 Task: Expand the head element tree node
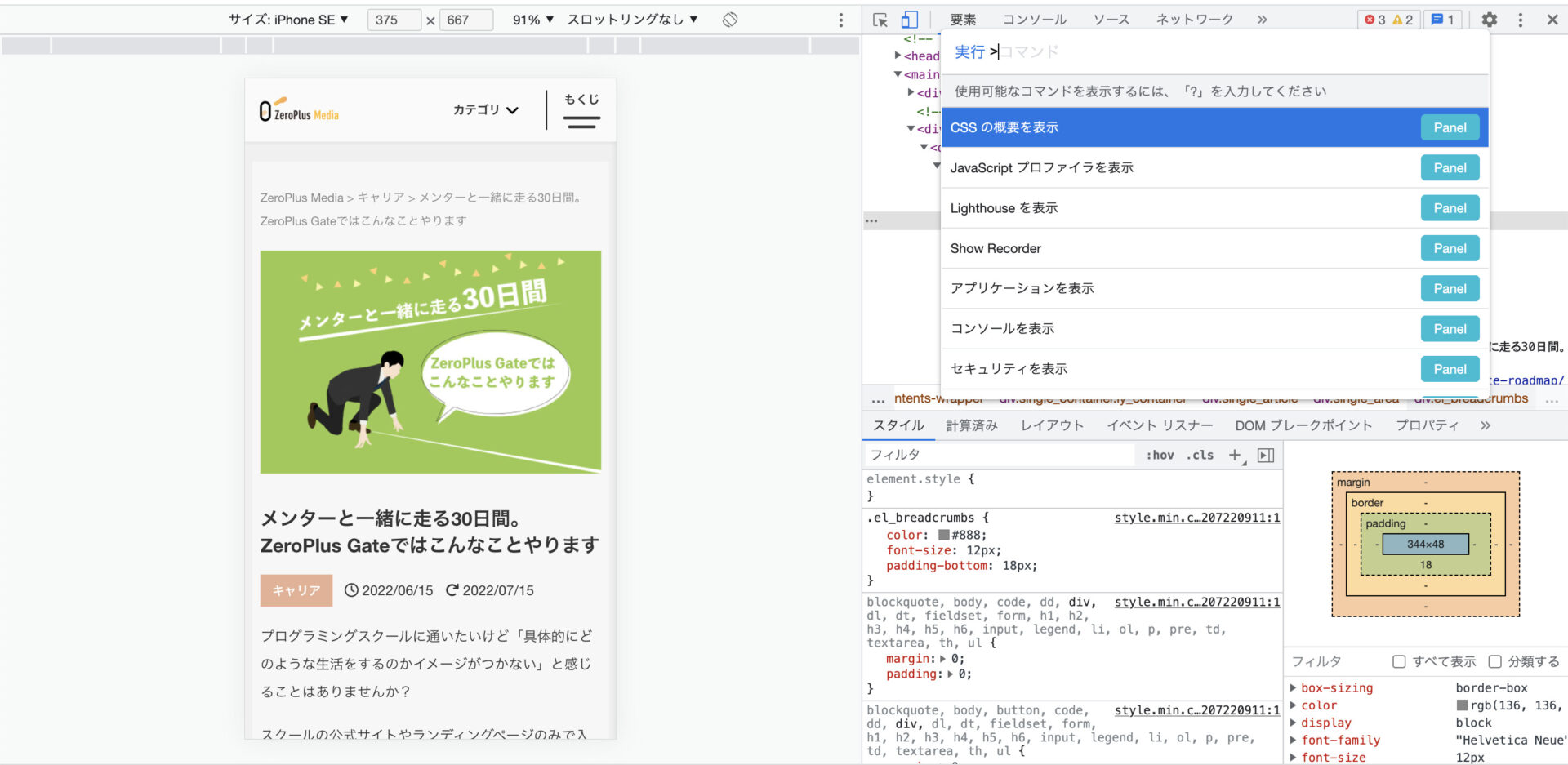coord(898,56)
